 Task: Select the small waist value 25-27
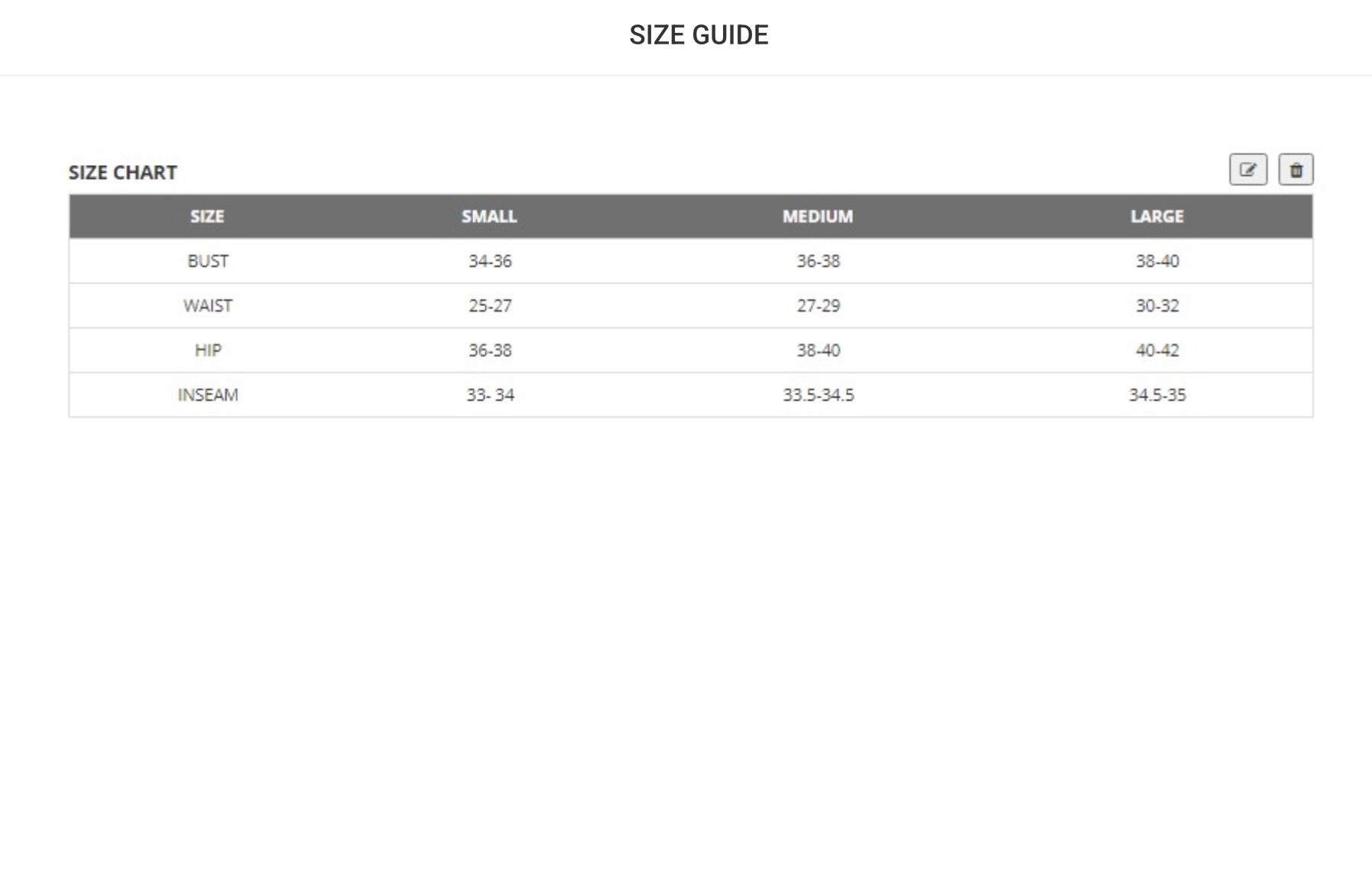[490, 306]
